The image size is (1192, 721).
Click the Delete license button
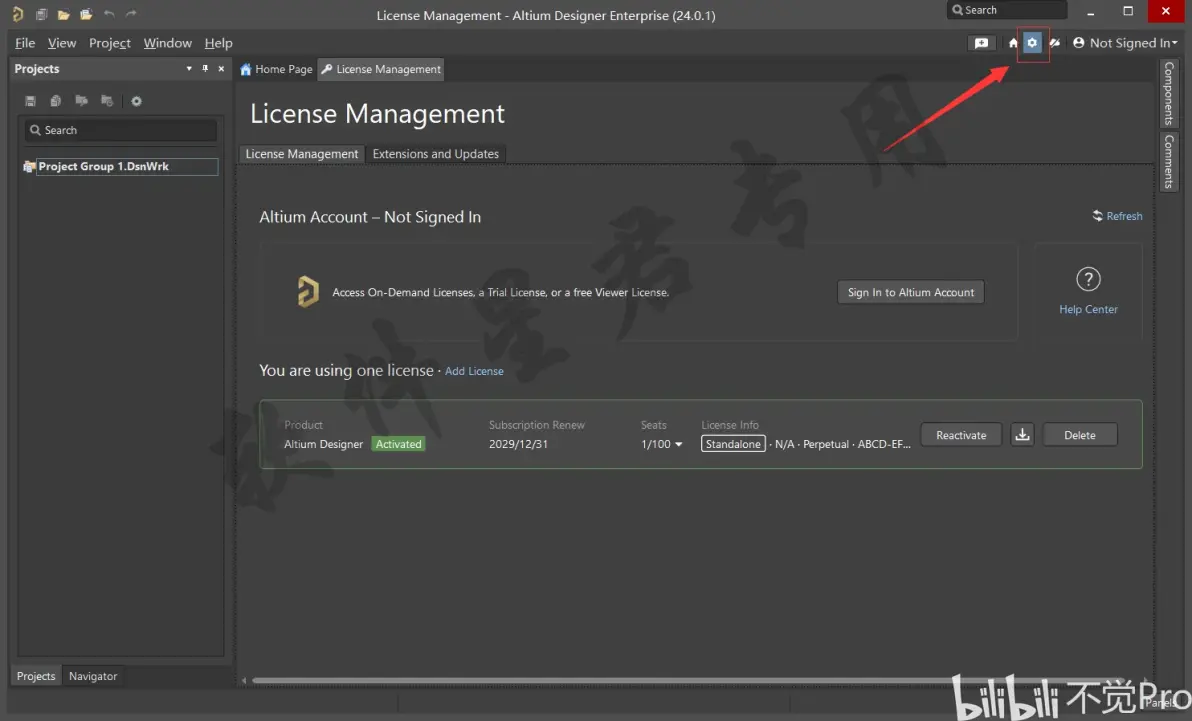point(1079,434)
